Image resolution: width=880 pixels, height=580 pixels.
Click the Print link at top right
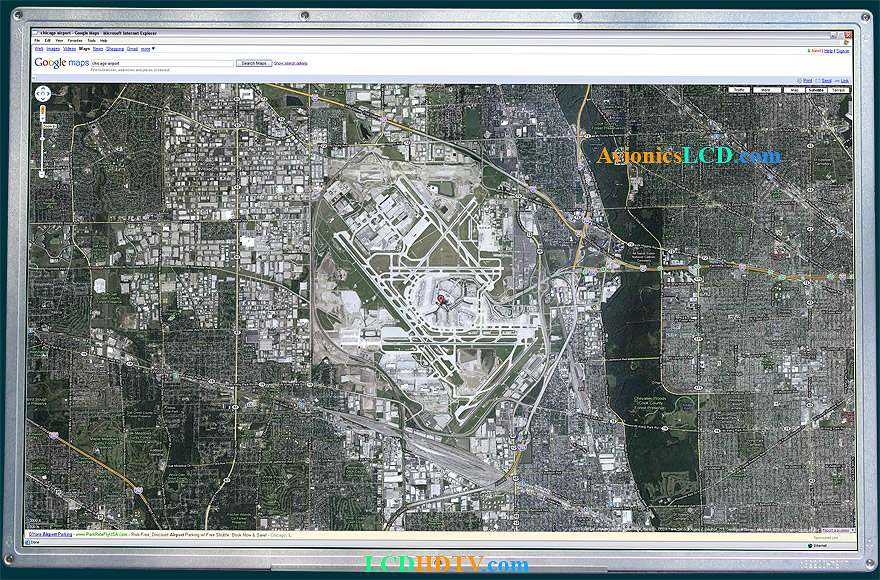tap(807, 80)
